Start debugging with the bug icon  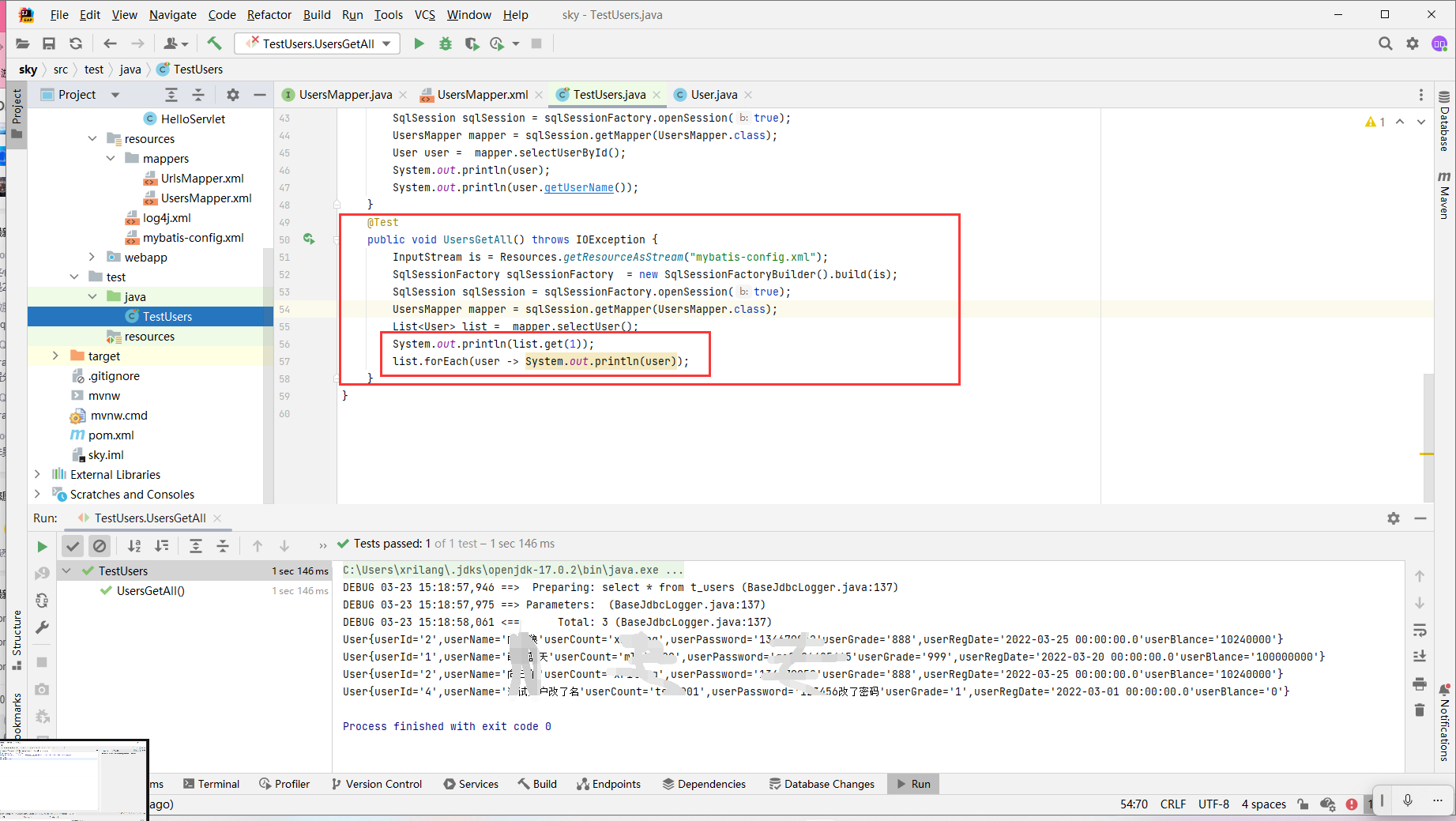(x=446, y=43)
